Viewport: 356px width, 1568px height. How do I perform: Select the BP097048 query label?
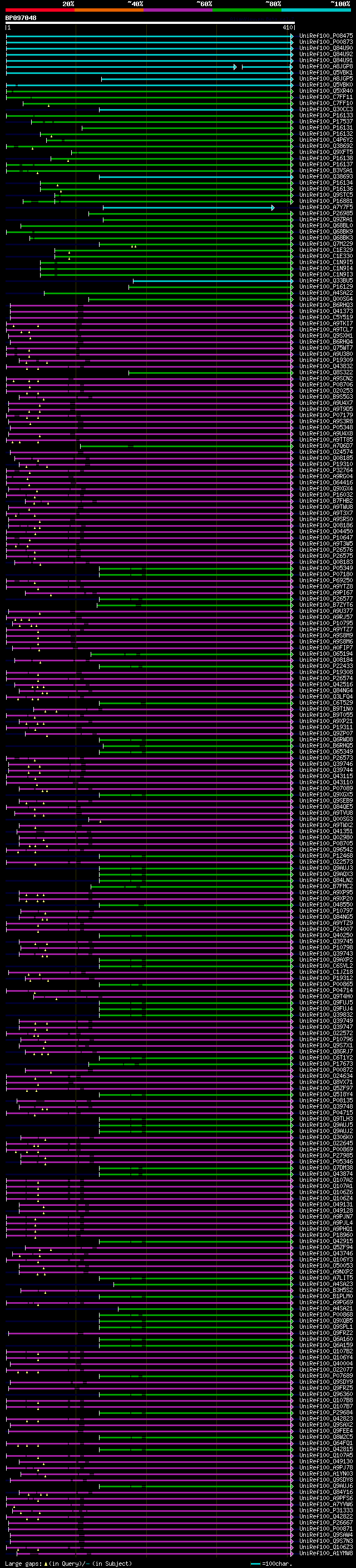[21, 18]
